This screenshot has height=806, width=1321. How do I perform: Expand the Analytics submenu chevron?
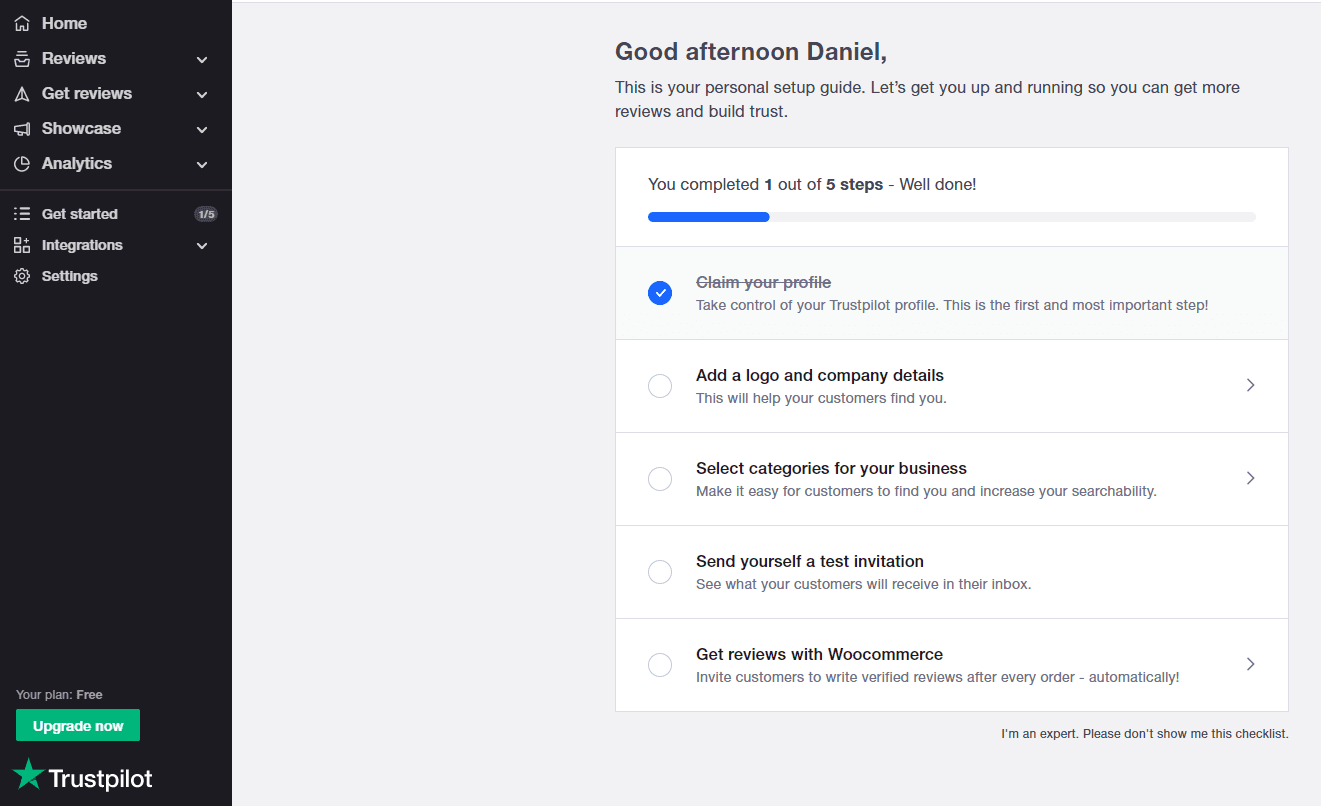[x=202, y=165]
